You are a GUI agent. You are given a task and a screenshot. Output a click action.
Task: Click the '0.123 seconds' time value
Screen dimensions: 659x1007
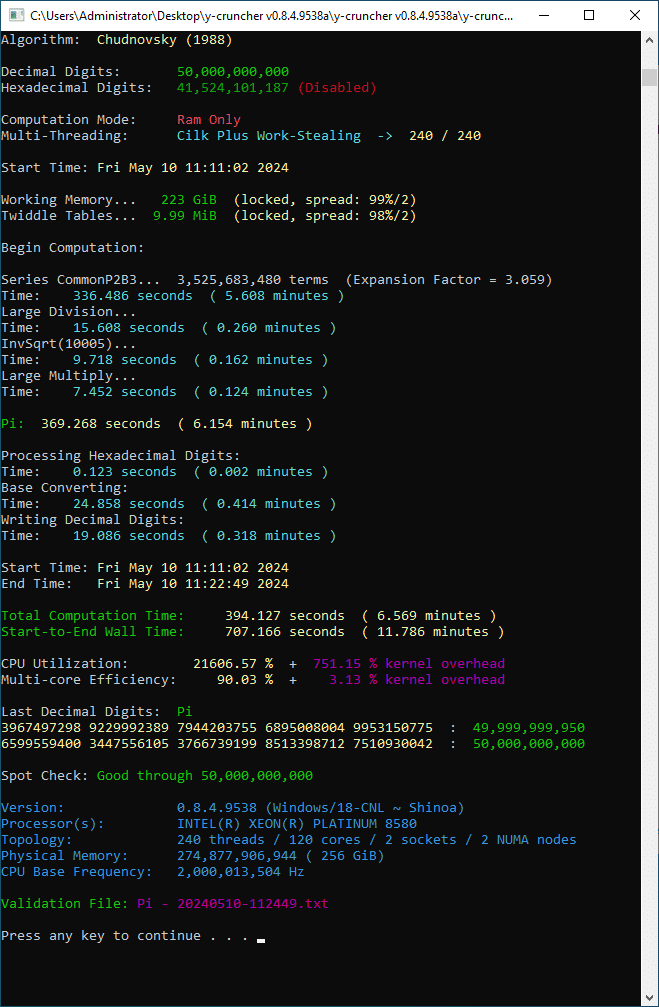point(125,472)
